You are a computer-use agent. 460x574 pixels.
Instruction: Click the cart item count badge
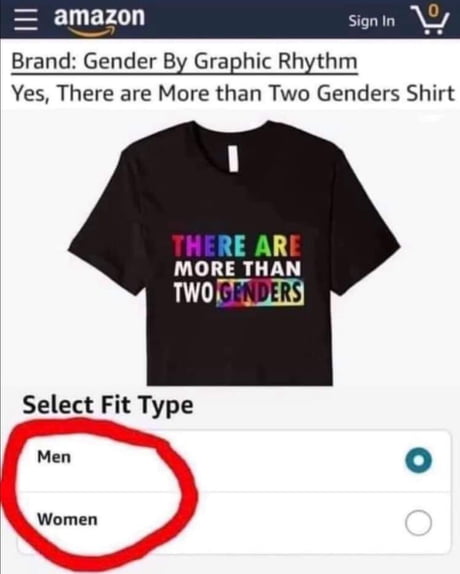click(433, 11)
